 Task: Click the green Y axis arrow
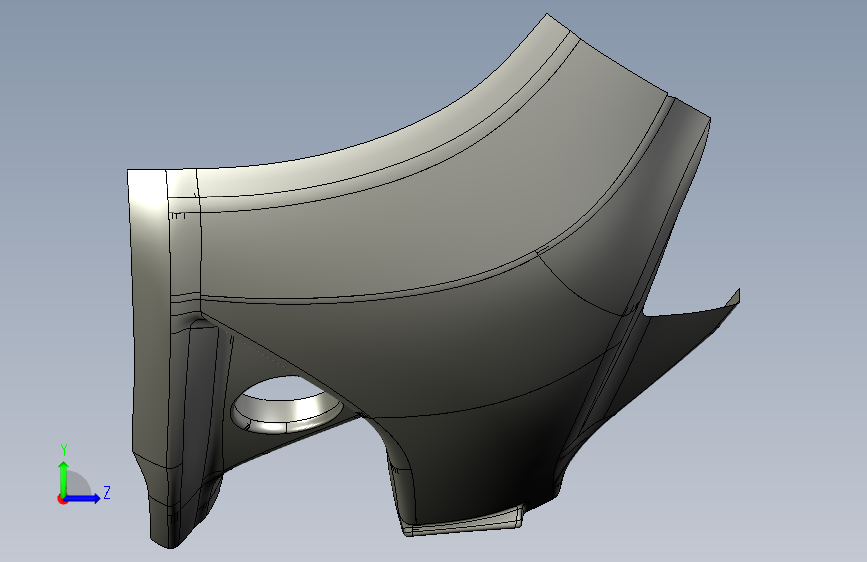[x=64, y=479]
